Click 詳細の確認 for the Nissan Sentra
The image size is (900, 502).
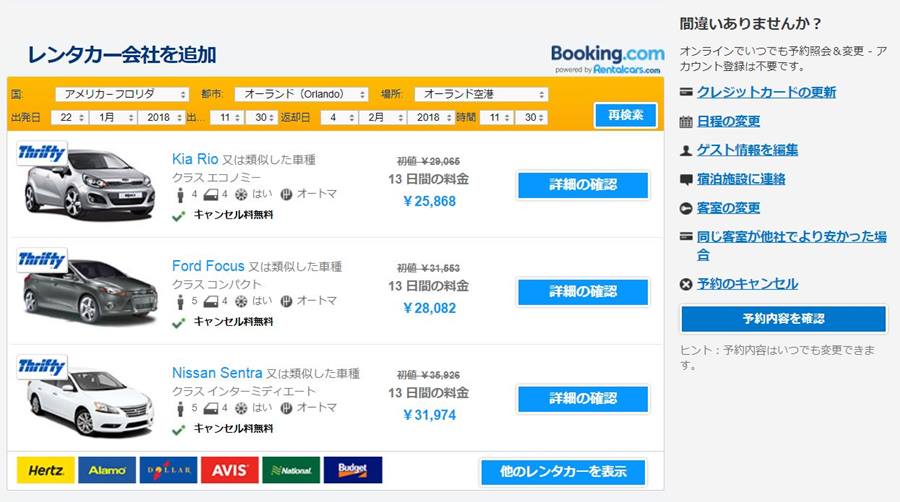click(583, 399)
